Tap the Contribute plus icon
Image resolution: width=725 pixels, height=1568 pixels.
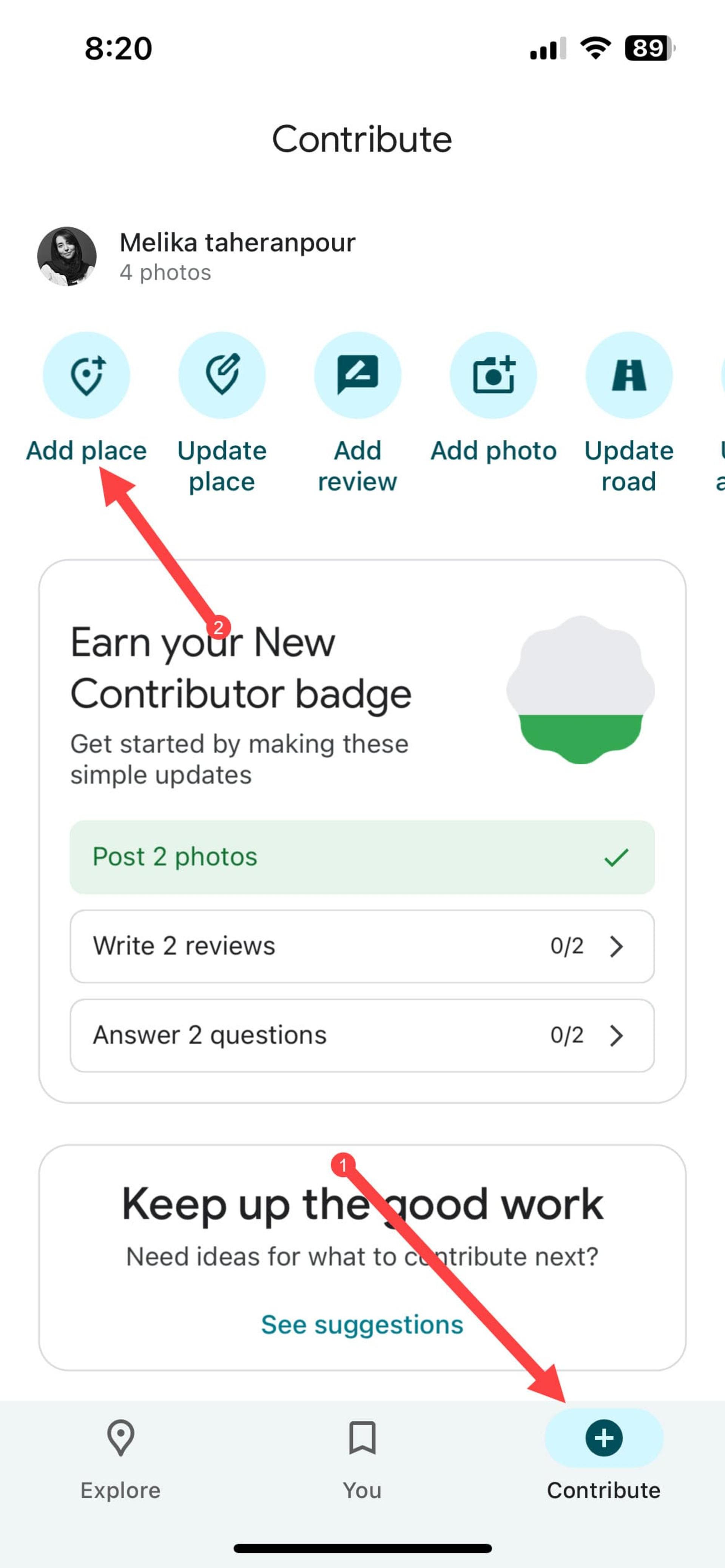tap(604, 1438)
